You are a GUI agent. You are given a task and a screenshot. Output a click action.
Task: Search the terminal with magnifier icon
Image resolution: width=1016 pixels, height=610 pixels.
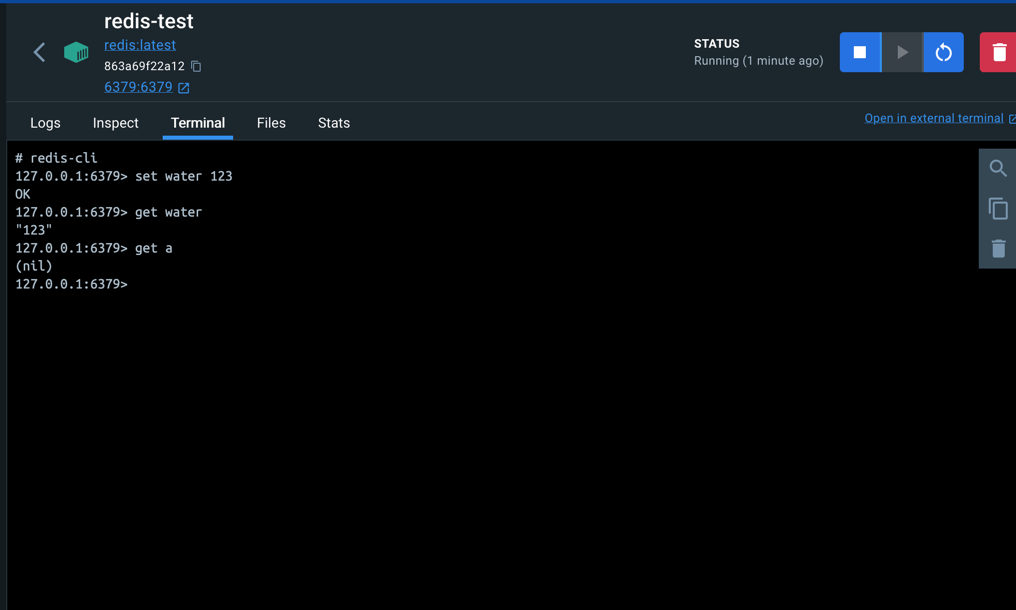click(998, 169)
